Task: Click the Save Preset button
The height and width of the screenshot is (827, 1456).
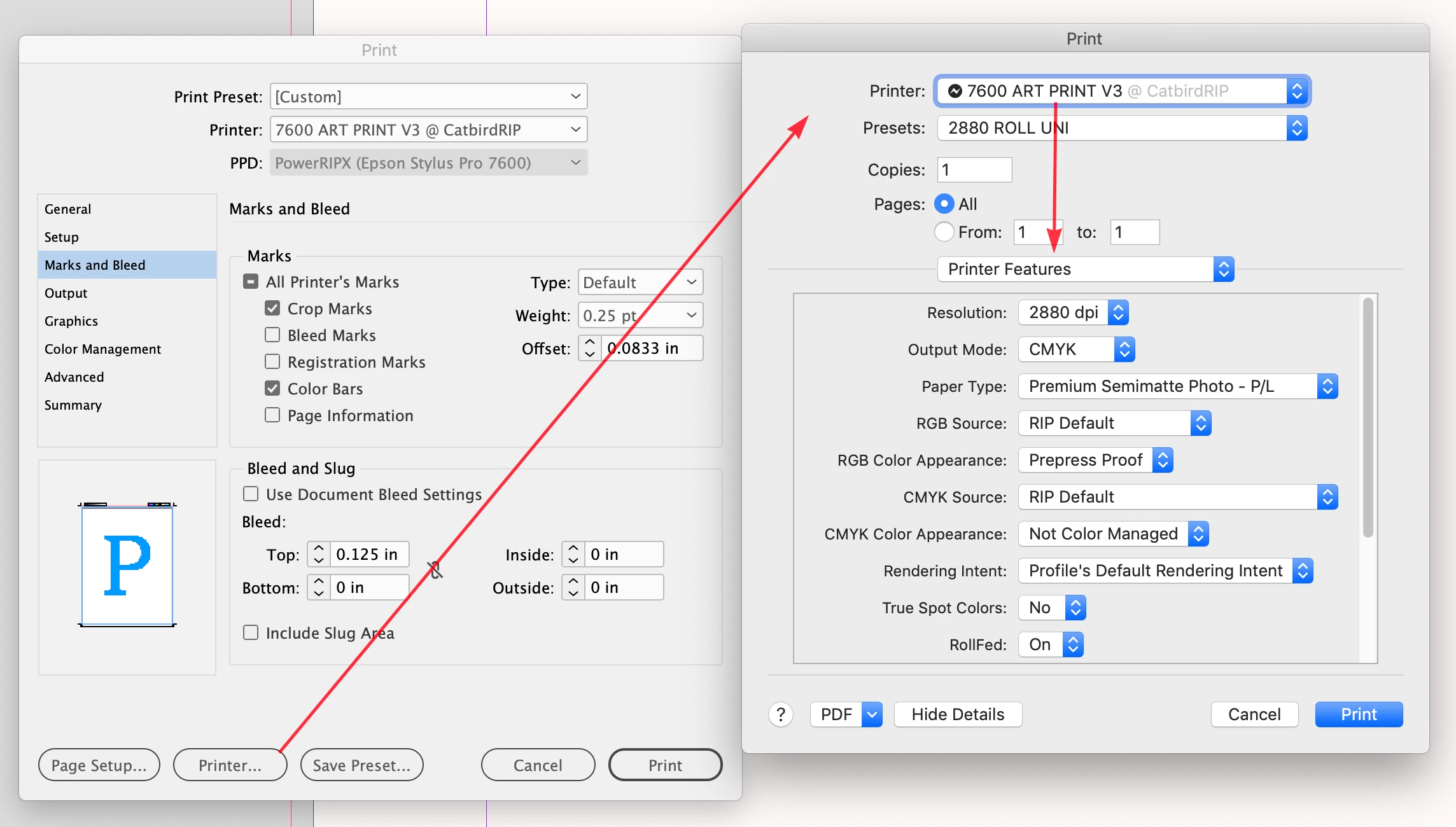Action: [361, 765]
